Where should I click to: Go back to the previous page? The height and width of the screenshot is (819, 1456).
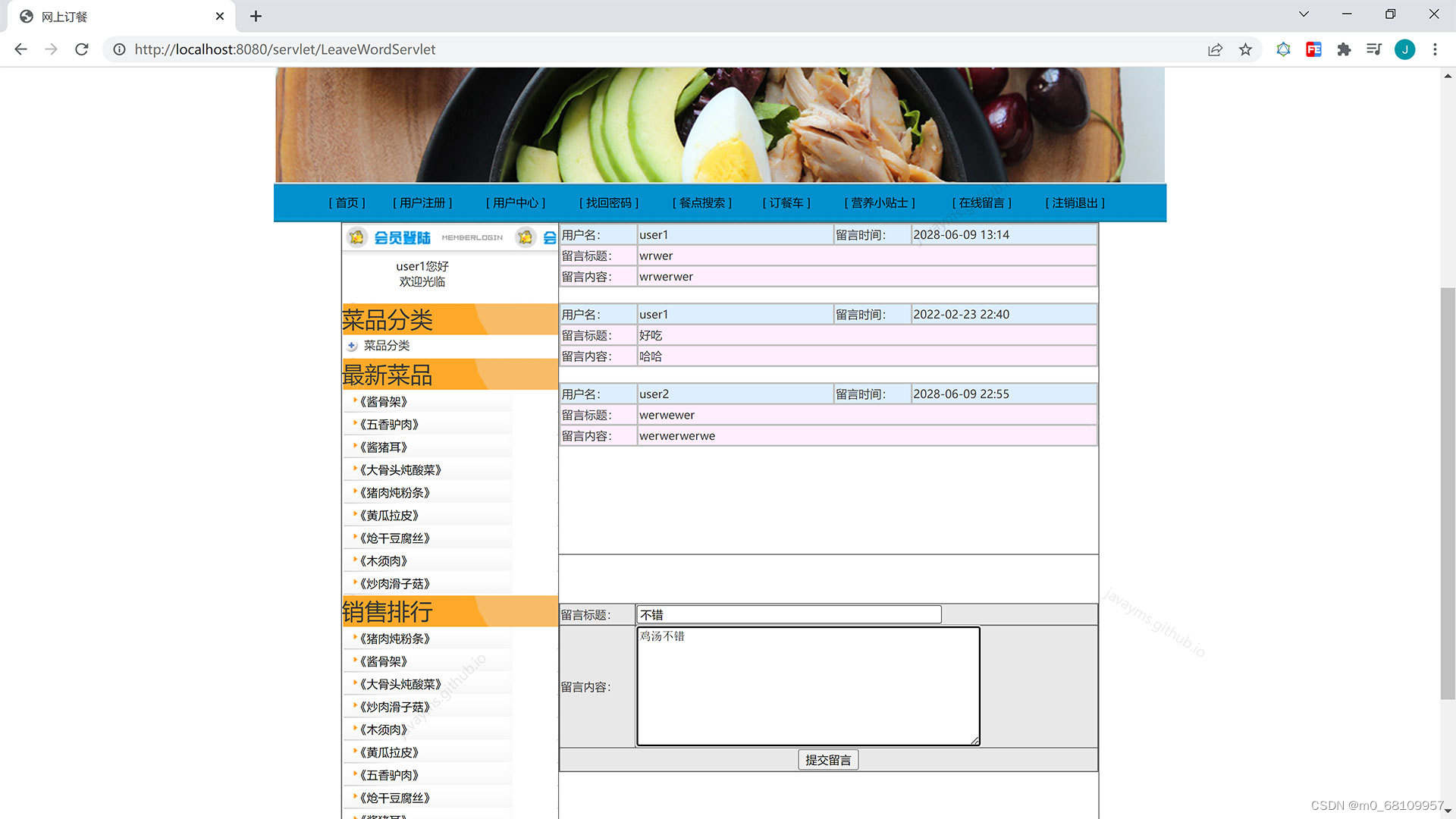pos(20,49)
